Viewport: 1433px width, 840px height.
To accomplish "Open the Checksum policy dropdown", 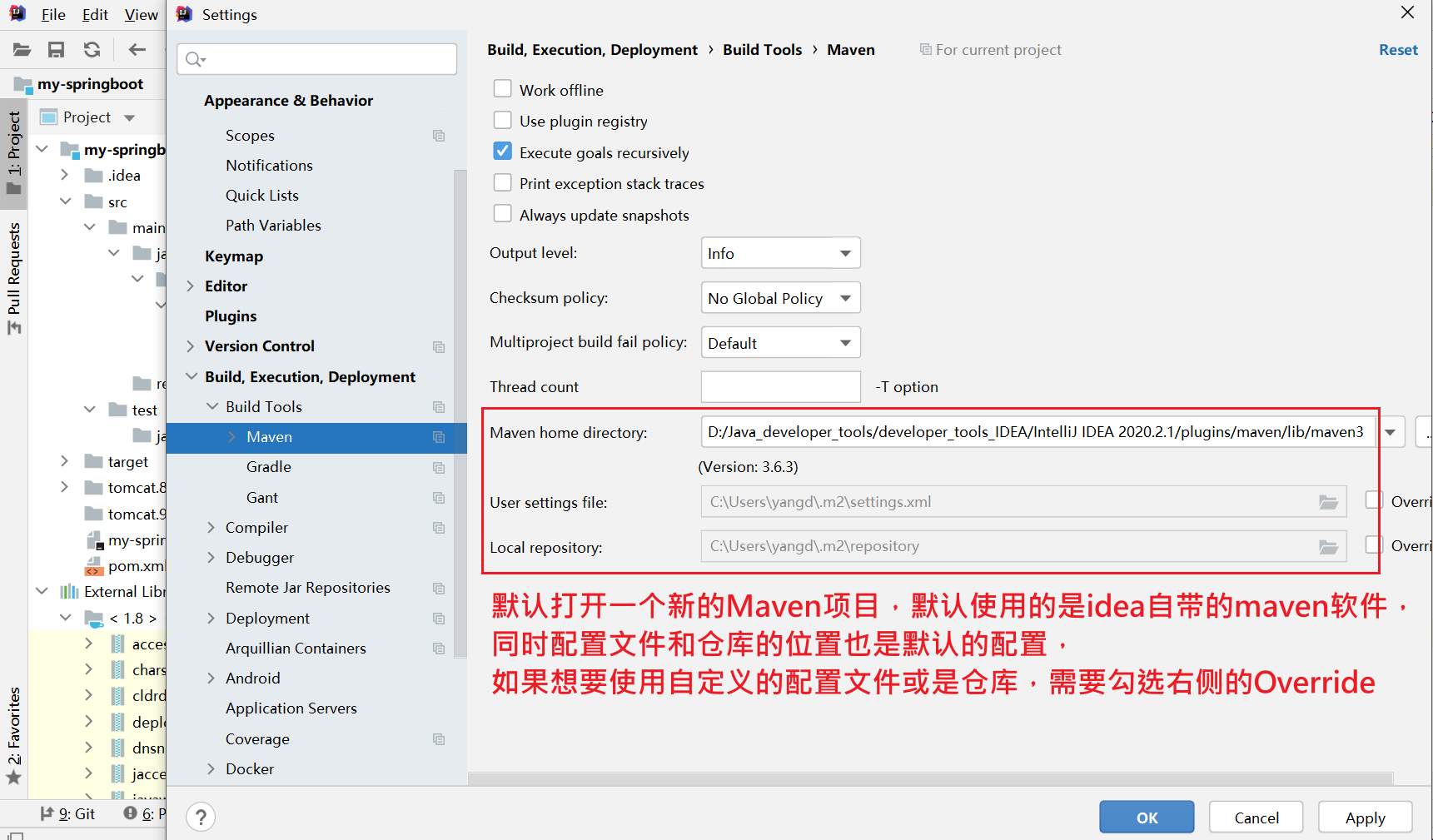I will point(780,298).
